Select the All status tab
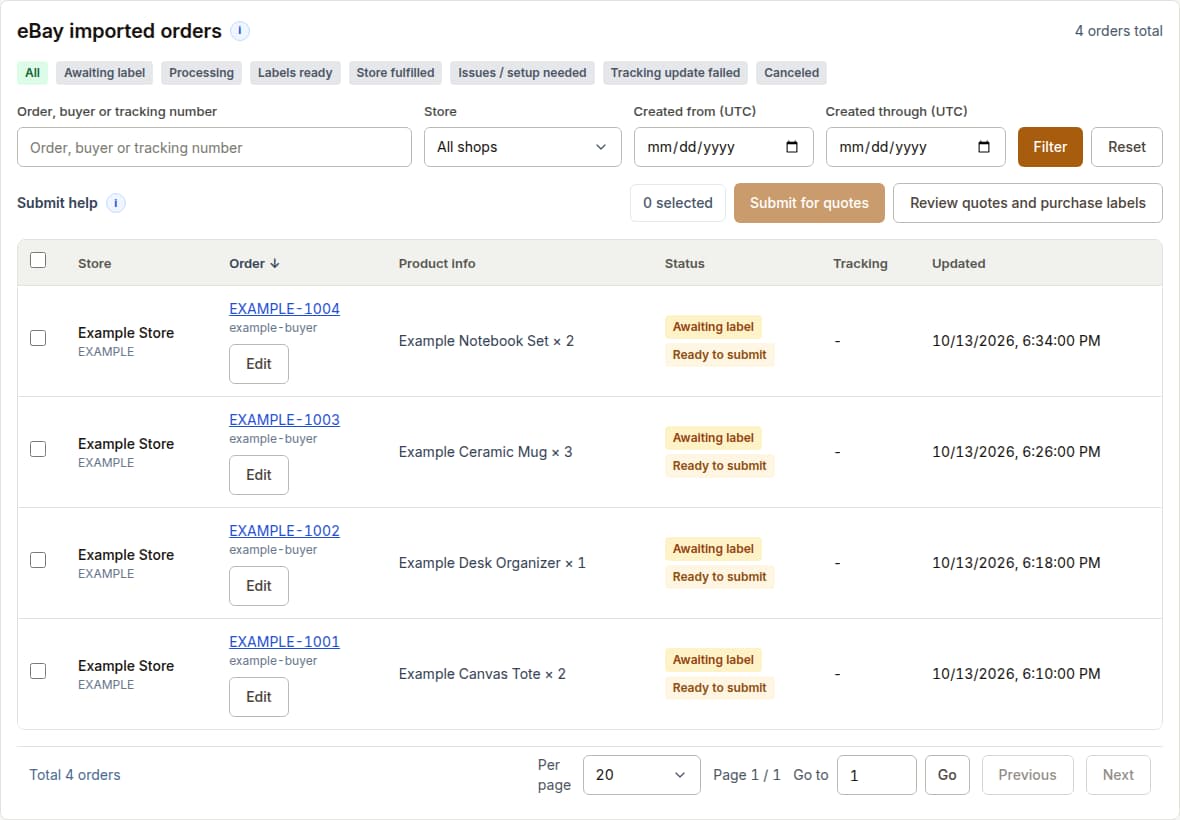Image resolution: width=1180 pixels, height=820 pixels. point(32,73)
